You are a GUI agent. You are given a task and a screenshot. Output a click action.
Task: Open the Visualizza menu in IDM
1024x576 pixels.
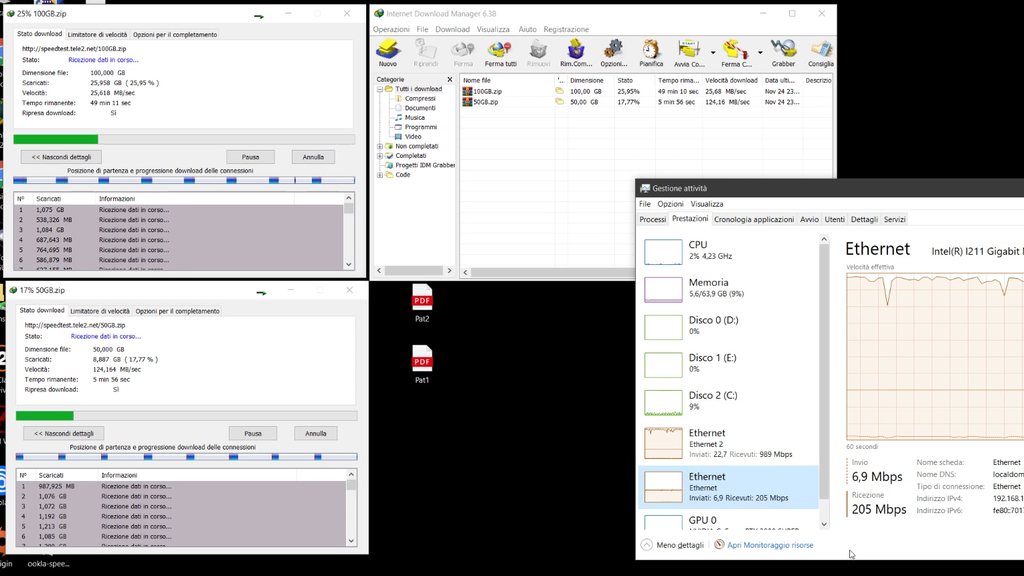coord(493,29)
